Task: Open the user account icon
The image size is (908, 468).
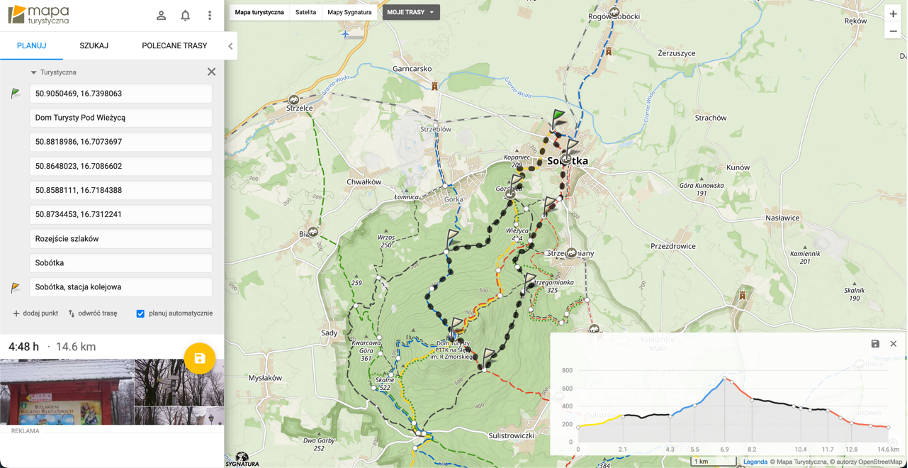Action: [161, 15]
